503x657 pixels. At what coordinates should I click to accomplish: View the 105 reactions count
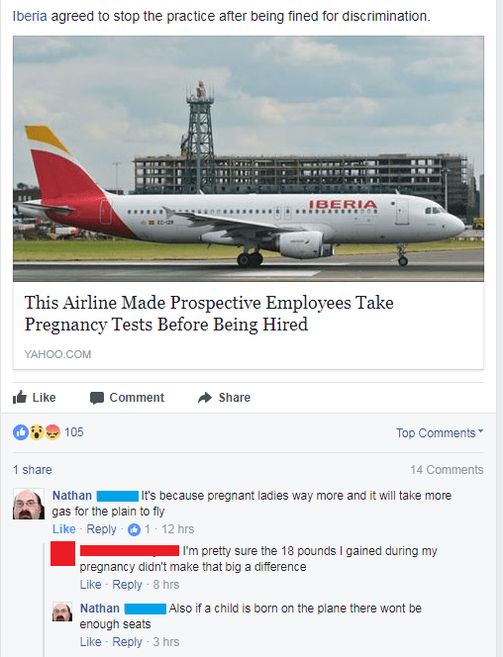click(x=74, y=432)
